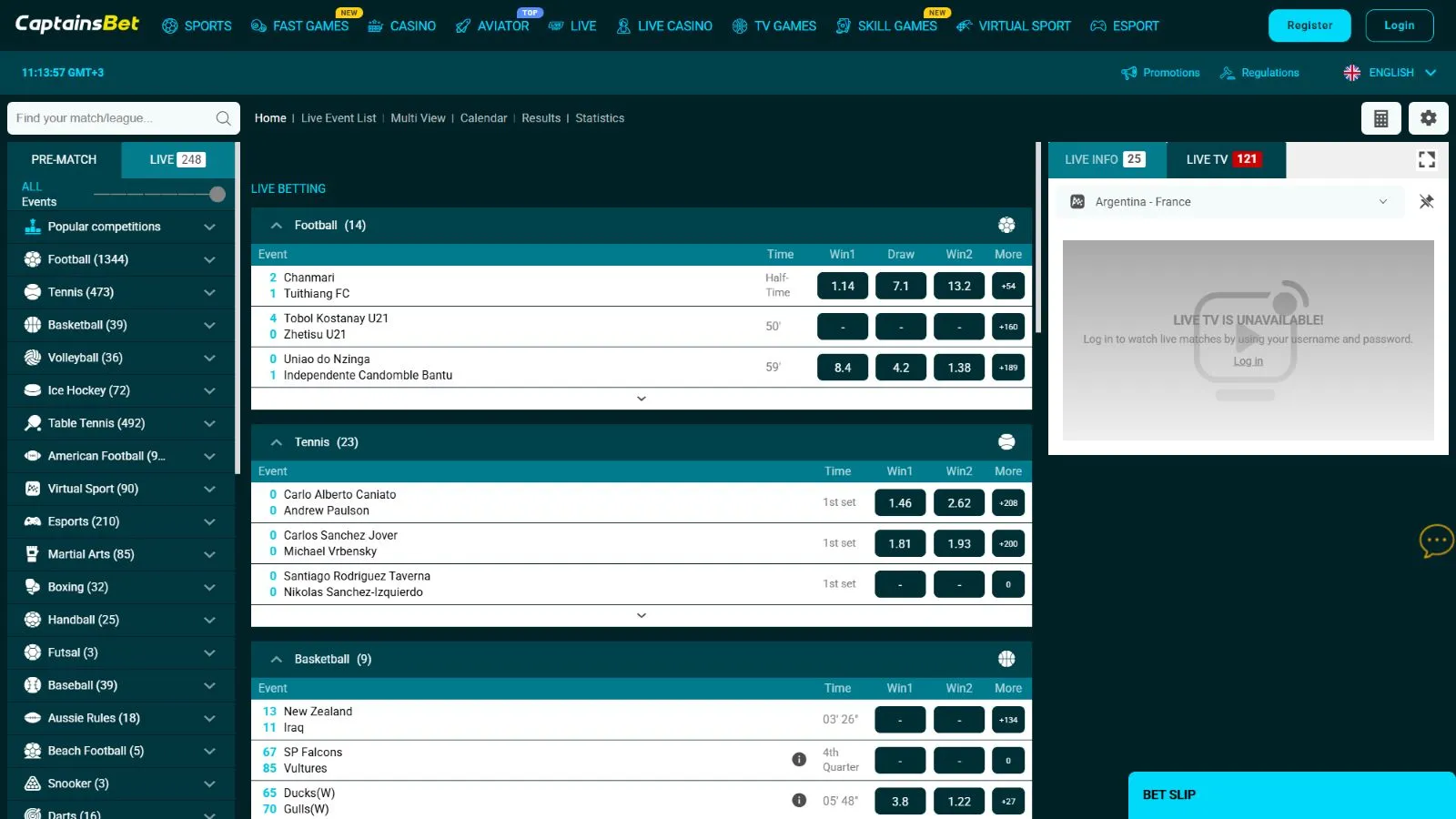Open the bet calculator icon
This screenshot has width=1456, height=819.
click(1380, 118)
